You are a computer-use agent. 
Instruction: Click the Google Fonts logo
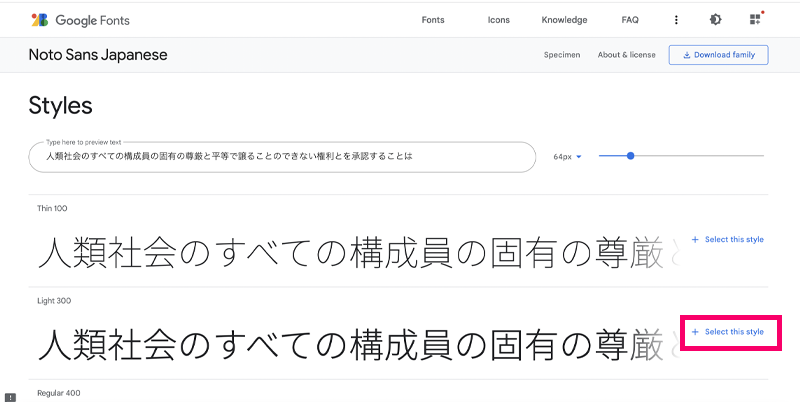click(x=80, y=20)
